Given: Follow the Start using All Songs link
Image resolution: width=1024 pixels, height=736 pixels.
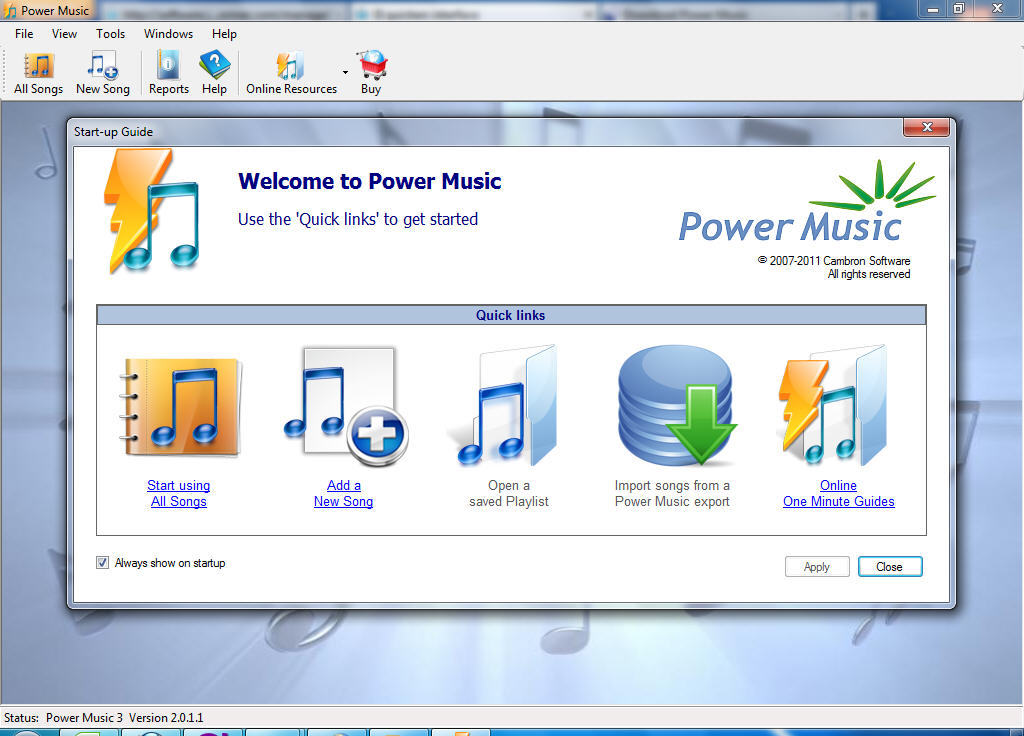Looking at the screenshot, I should coord(178,494).
